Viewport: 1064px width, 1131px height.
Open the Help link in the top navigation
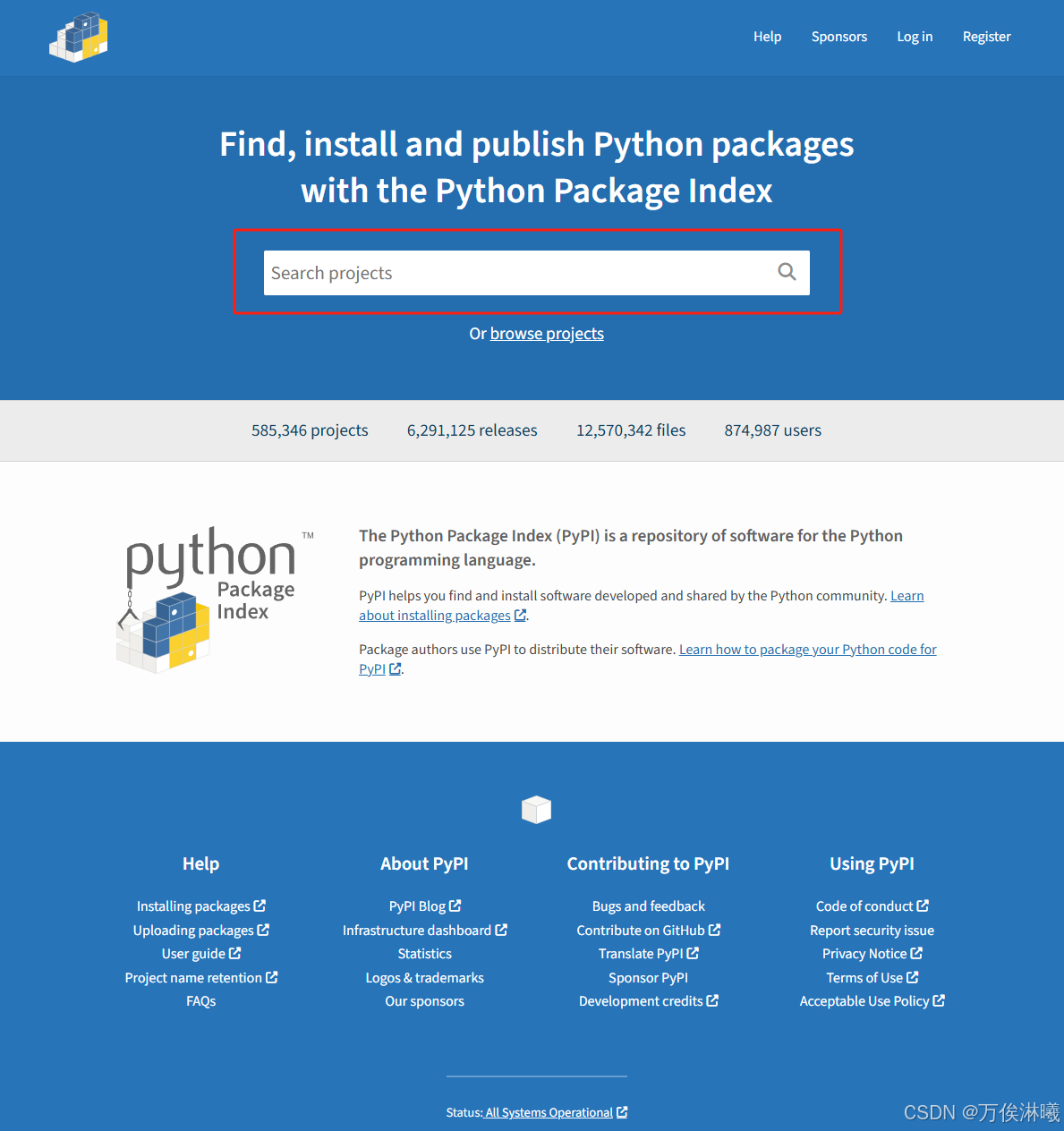click(767, 37)
